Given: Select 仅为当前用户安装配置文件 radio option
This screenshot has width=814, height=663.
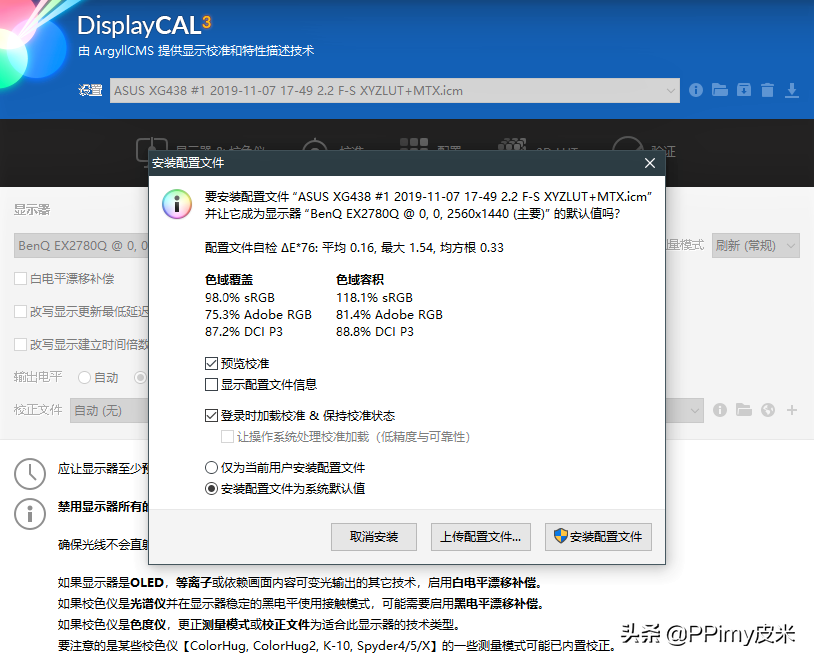Looking at the screenshot, I should (211, 468).
